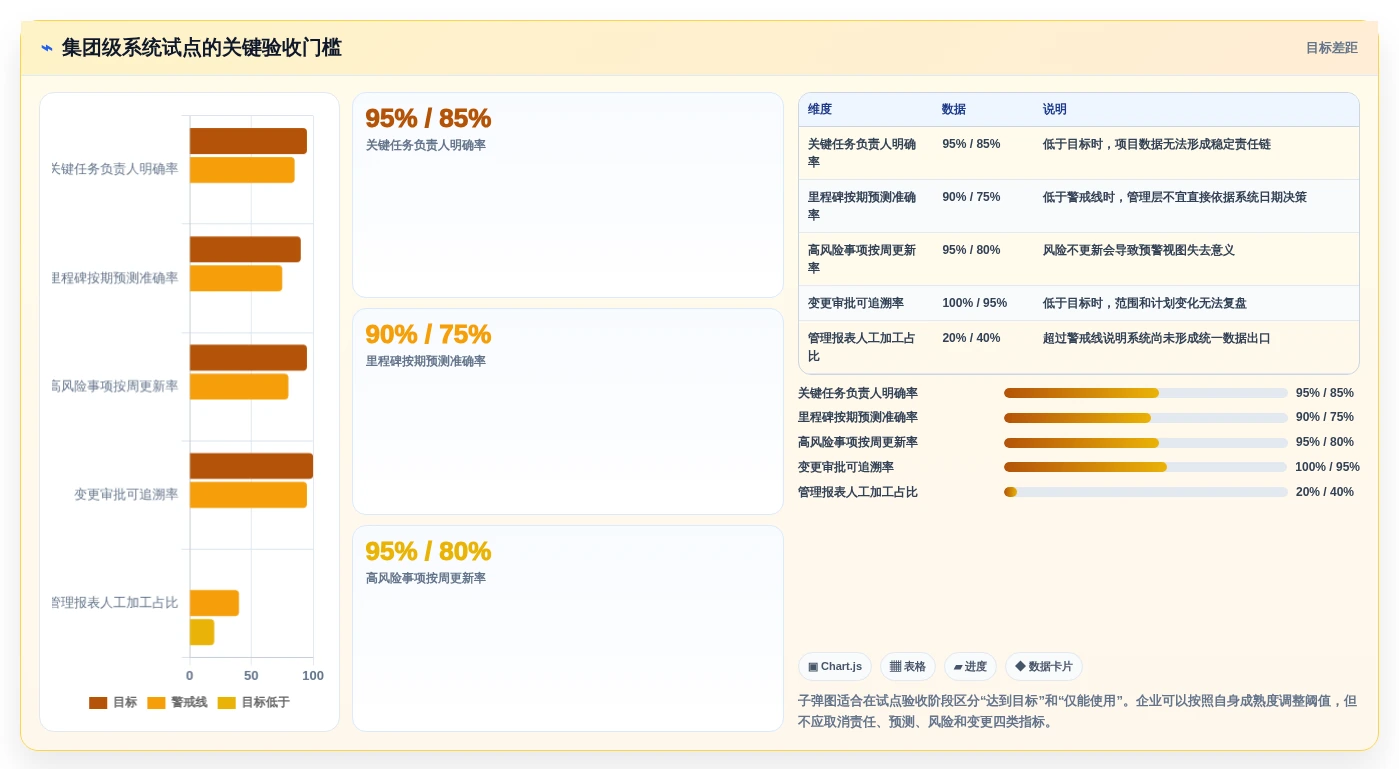
Task: Click the 目标差距 label in the header
Action: (x=1331, y=48)
